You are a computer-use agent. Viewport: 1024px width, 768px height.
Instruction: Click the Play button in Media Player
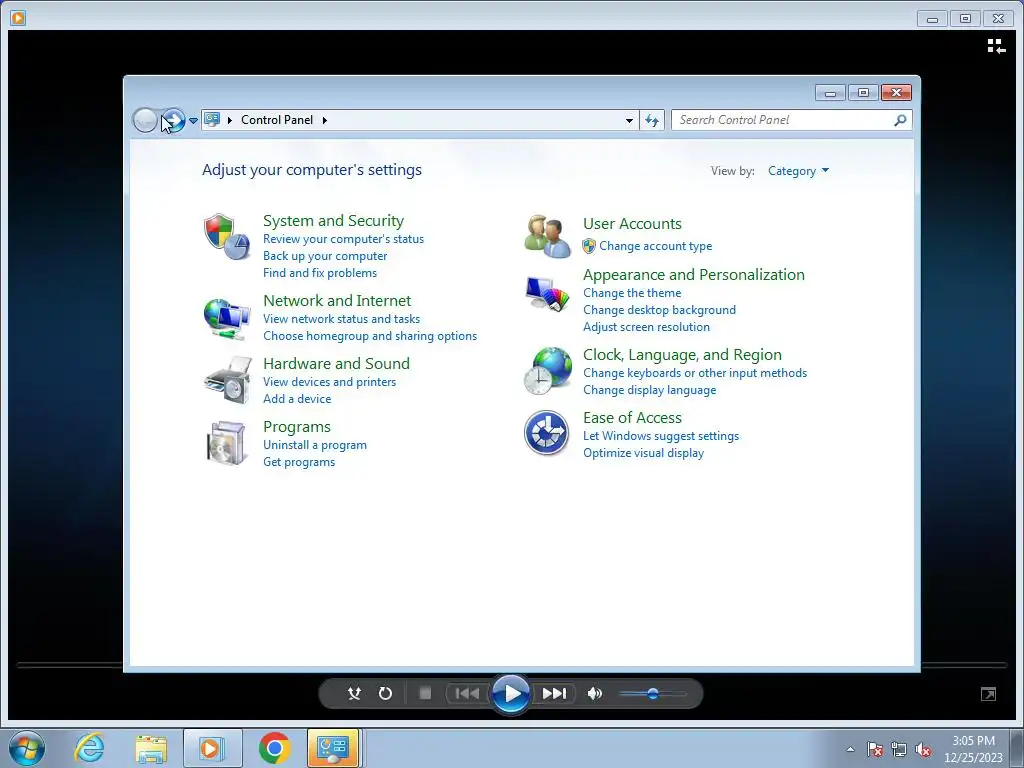pyautogui.click(x=511, y=694)
